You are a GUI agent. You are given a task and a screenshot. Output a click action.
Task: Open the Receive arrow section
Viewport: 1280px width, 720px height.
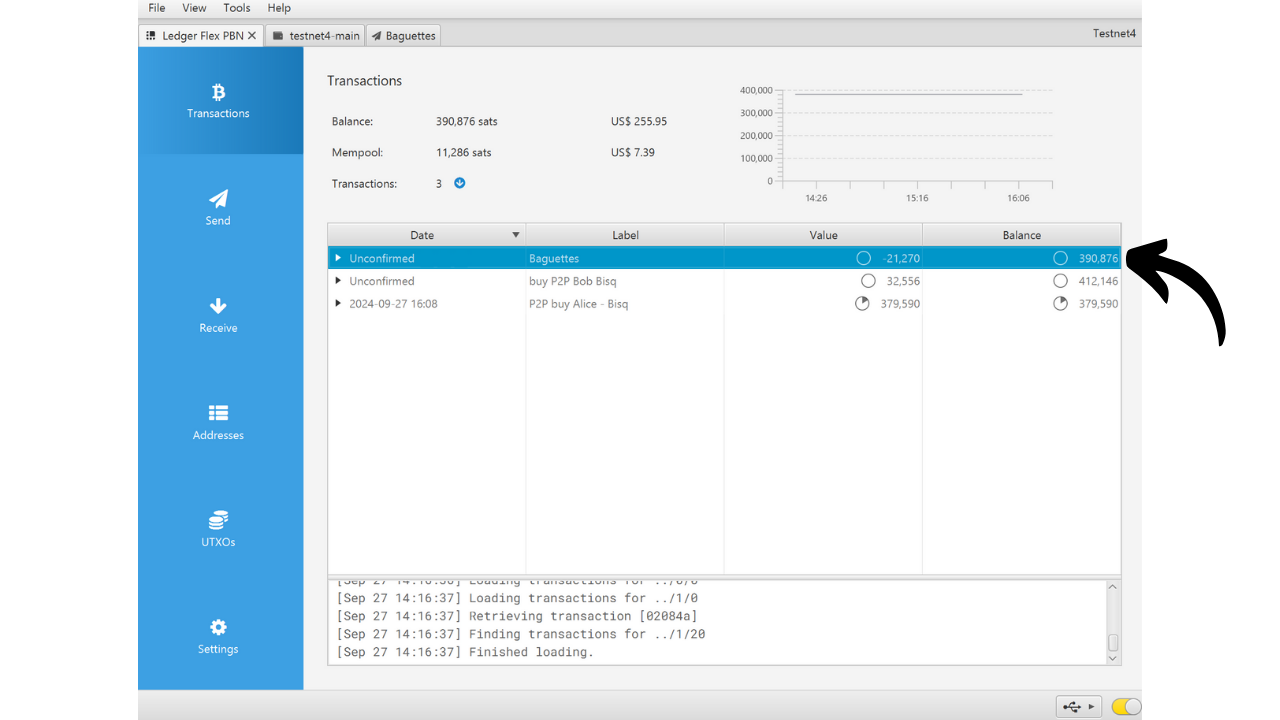(218, 315)
